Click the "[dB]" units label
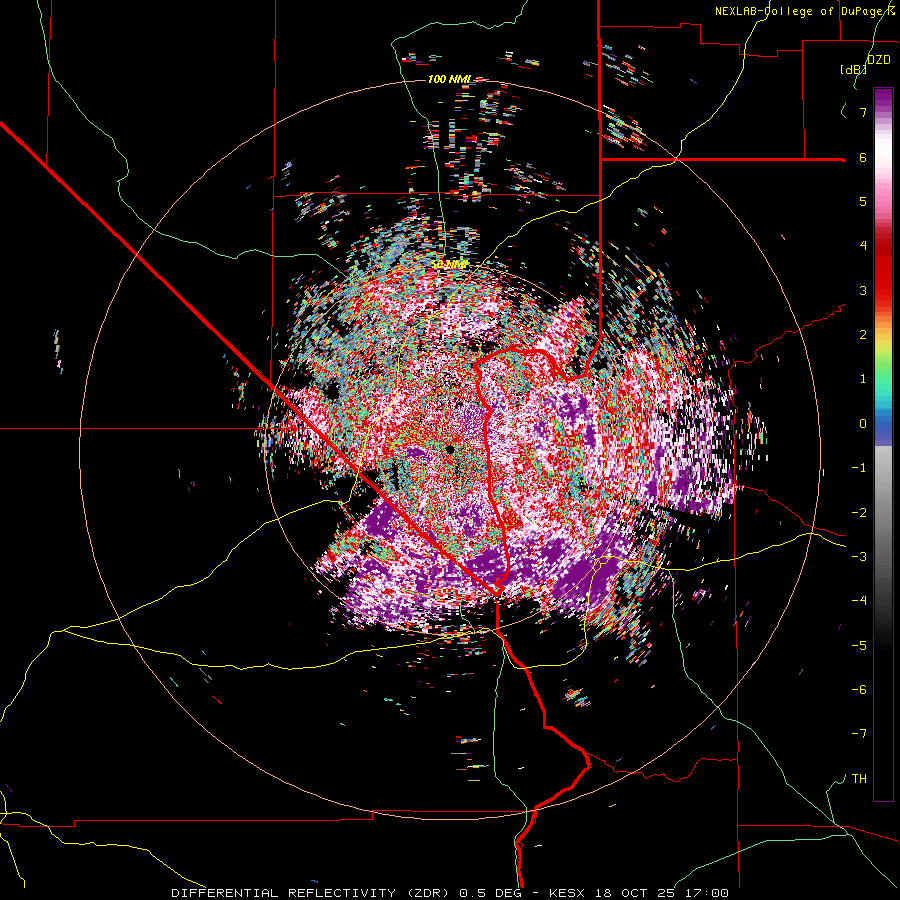This screenshot has width=900, height=900. pos(853,70)
